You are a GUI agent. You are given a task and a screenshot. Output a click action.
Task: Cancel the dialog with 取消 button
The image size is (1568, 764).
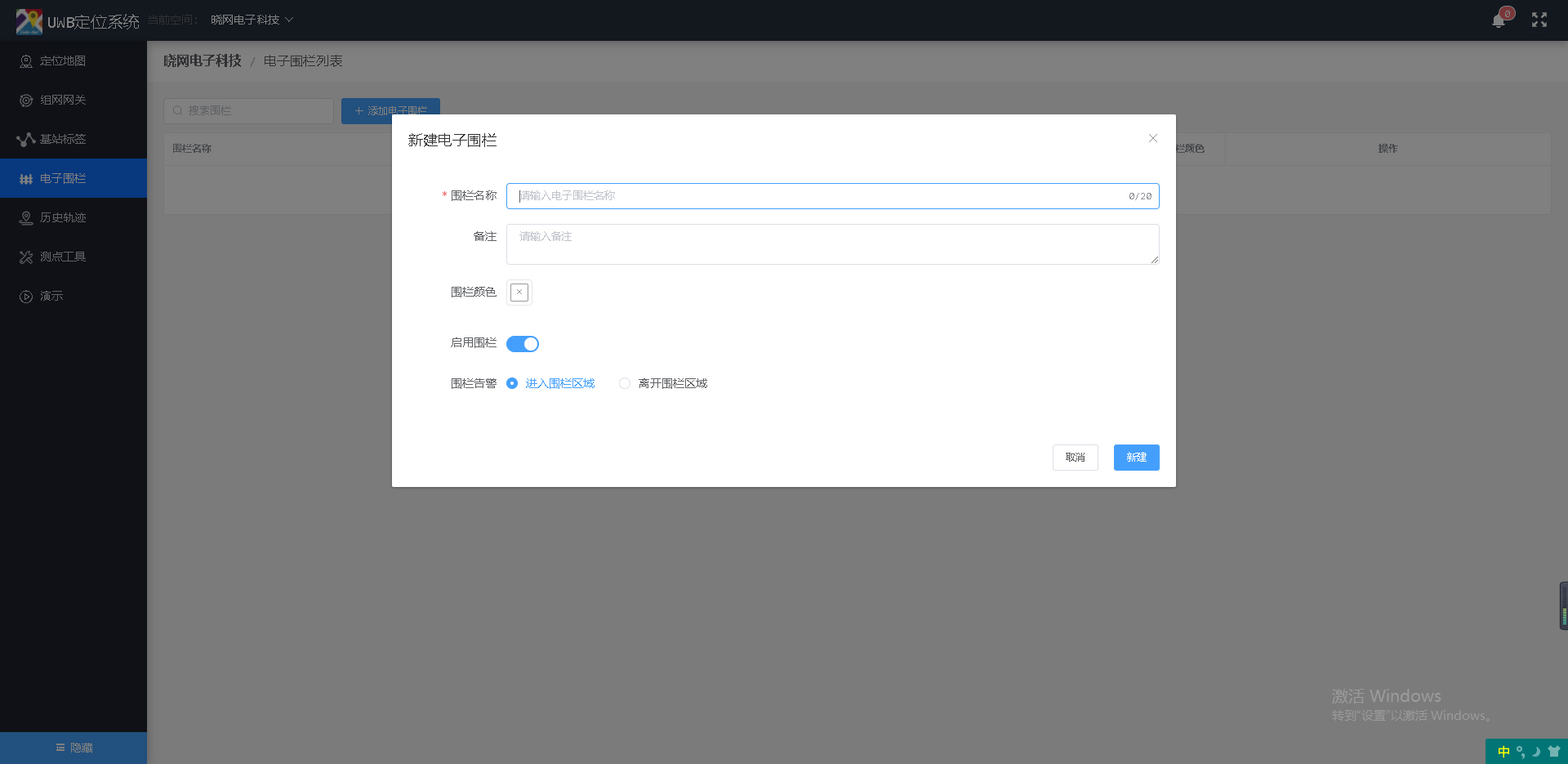point(1075,458)
